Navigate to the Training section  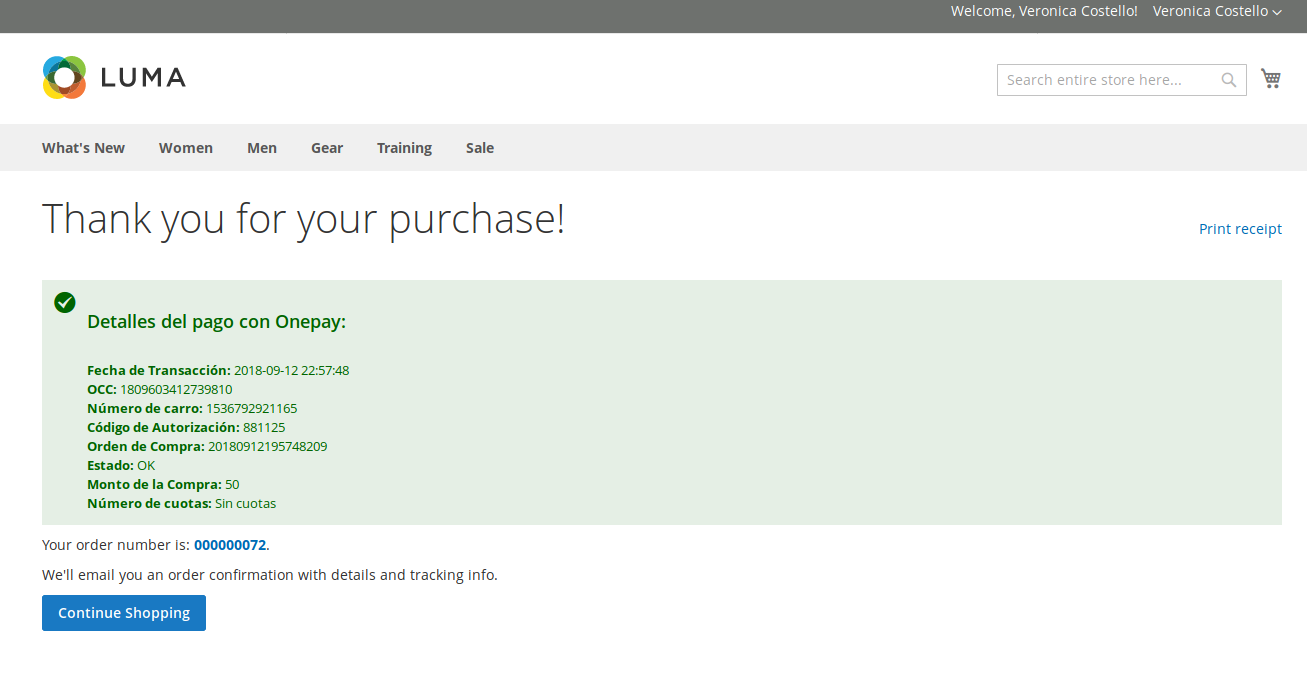pos(404,148)
